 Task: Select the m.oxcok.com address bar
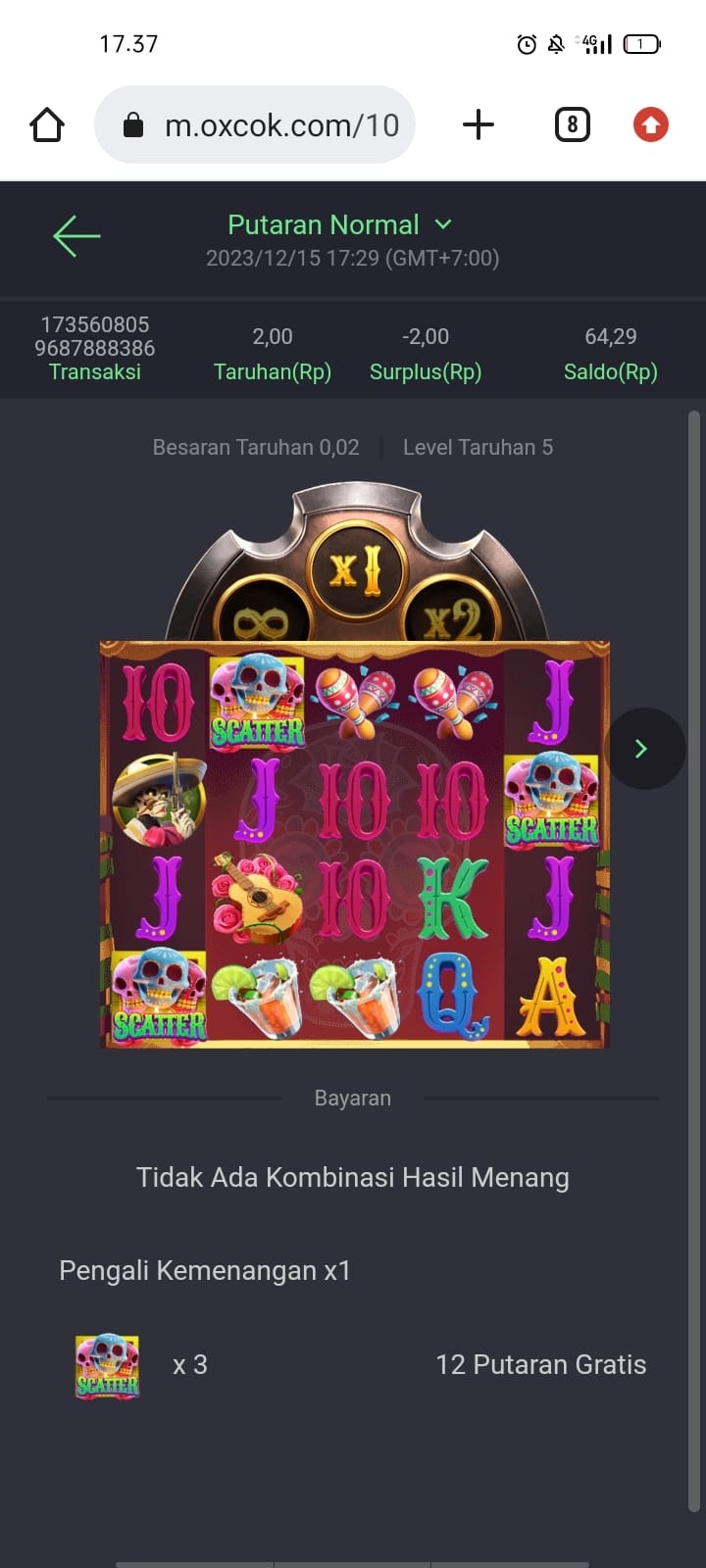point(255,124)
